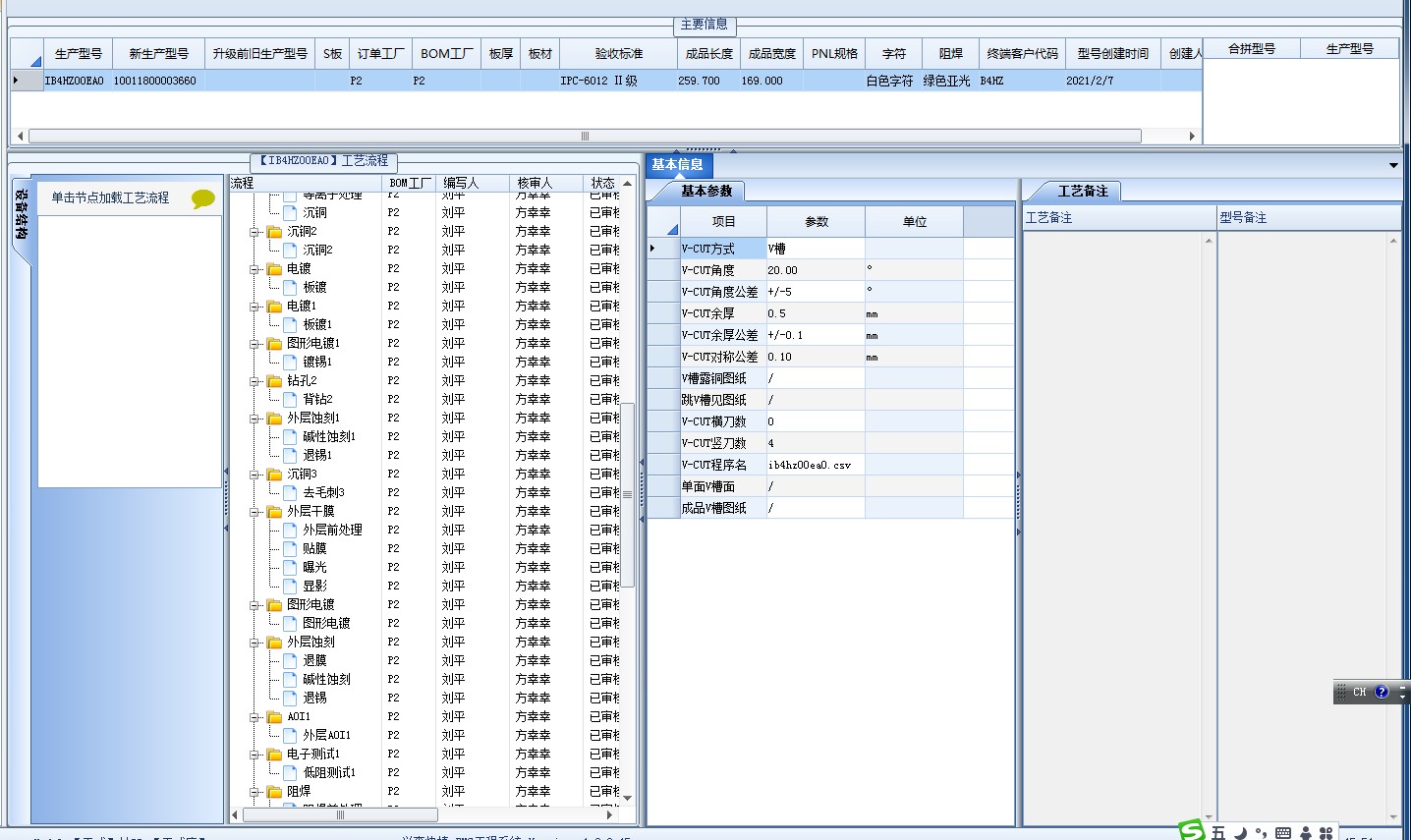Click the blue help icon on language bar
The height and width of the screenshot is (840, 1411).
1382,692
